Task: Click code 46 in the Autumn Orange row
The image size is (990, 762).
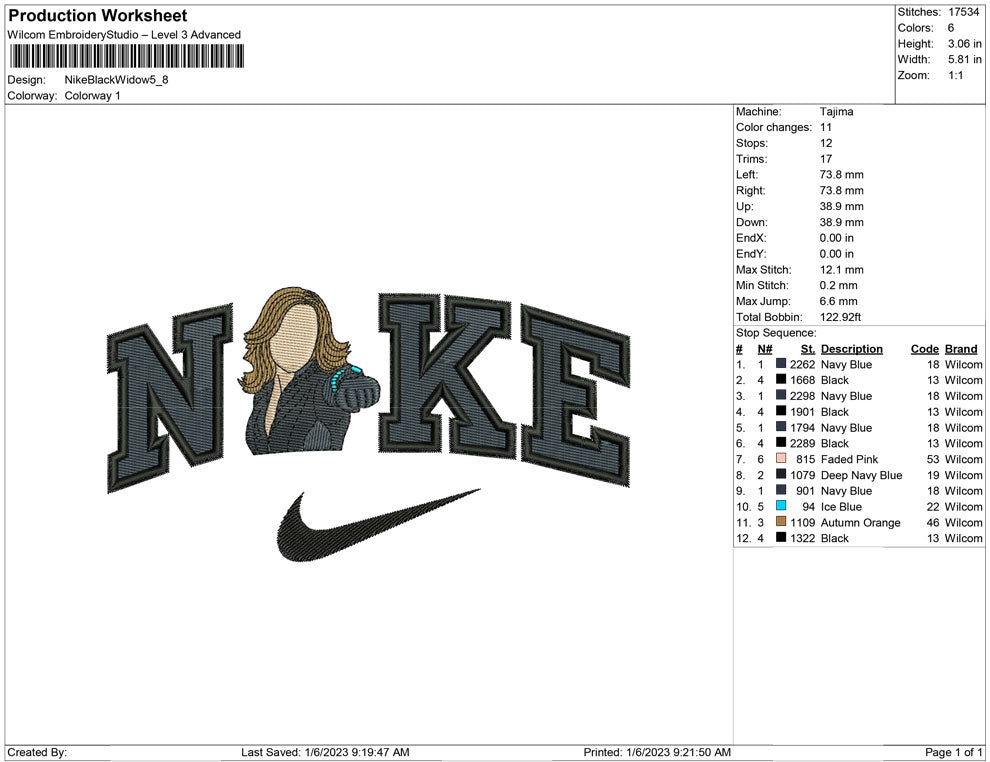Action: point(933,522)
